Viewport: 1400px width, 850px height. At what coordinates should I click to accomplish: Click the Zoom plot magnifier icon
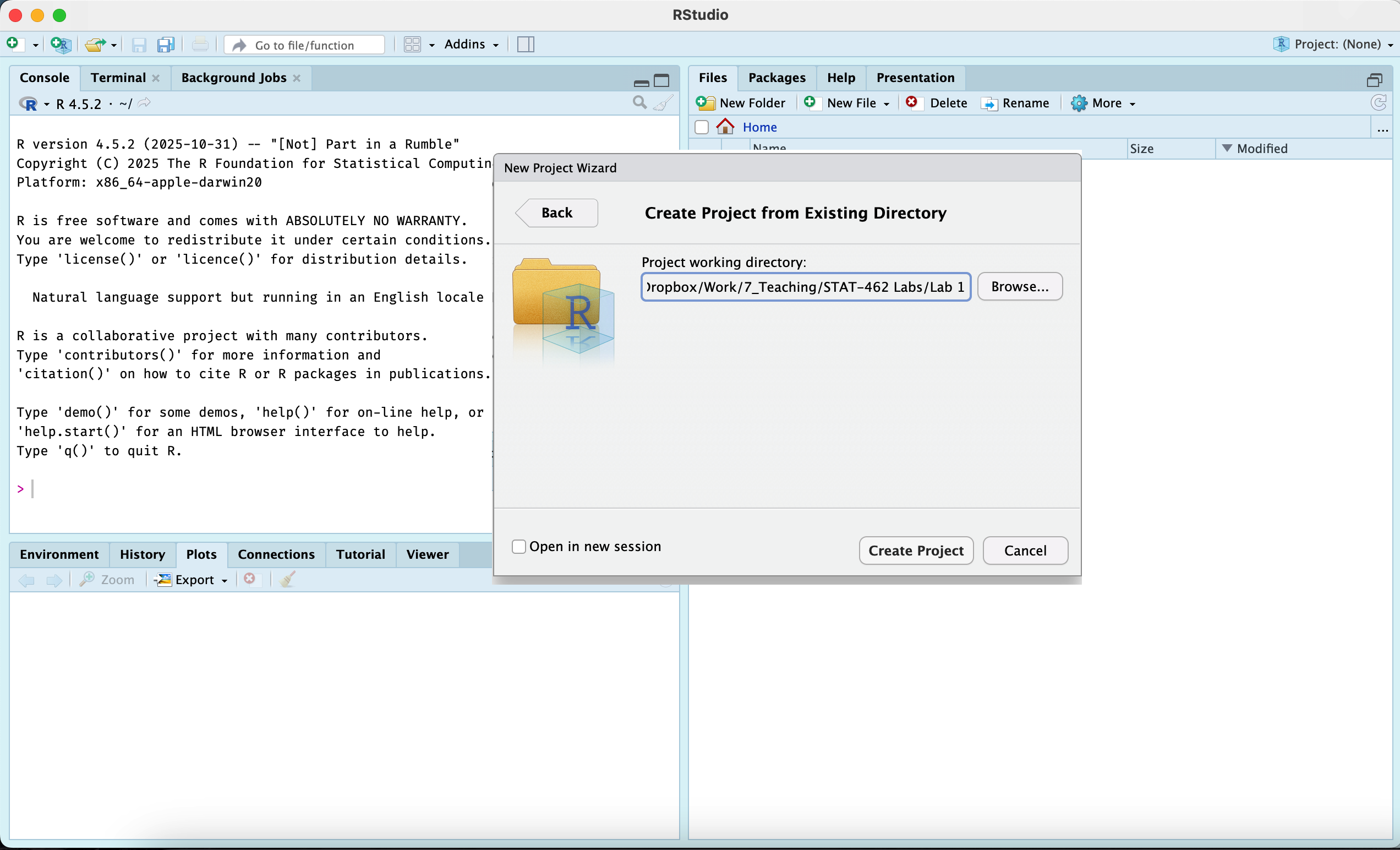click(x=87, y=579)
